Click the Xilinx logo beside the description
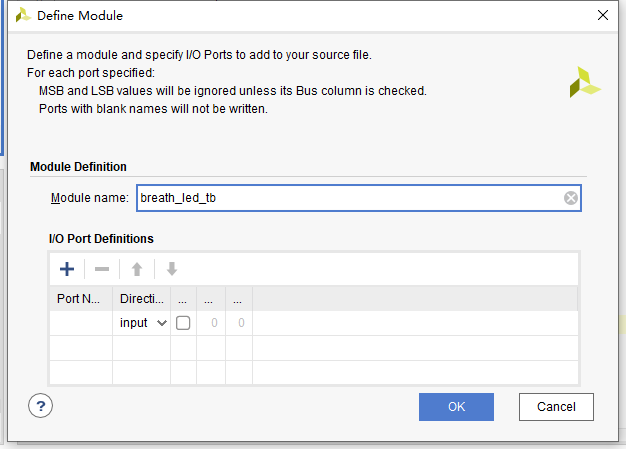Viewport: 626px width, 449px height. point(584,82)
